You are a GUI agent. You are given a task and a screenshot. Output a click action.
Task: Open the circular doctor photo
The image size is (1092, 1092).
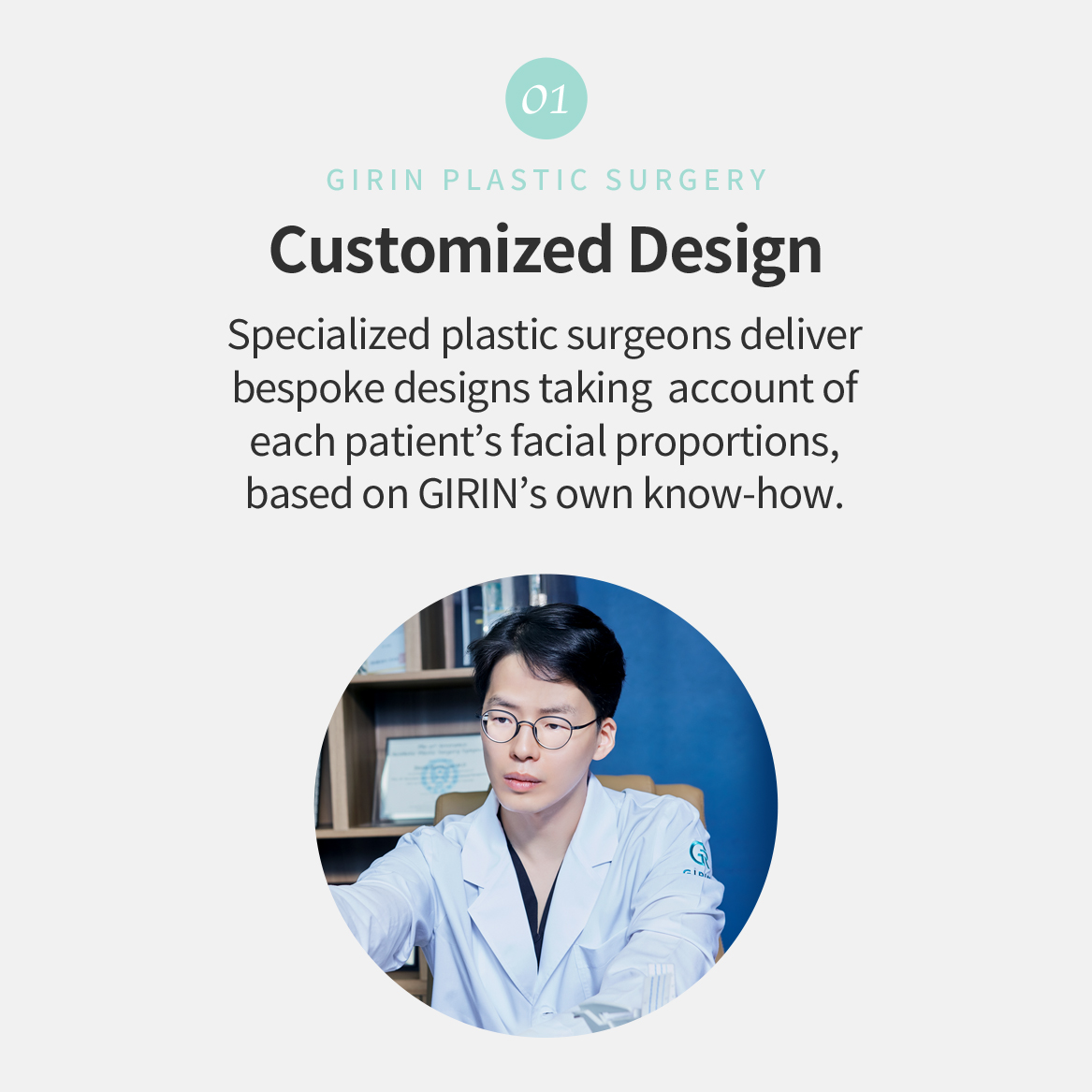click(546, 805)
